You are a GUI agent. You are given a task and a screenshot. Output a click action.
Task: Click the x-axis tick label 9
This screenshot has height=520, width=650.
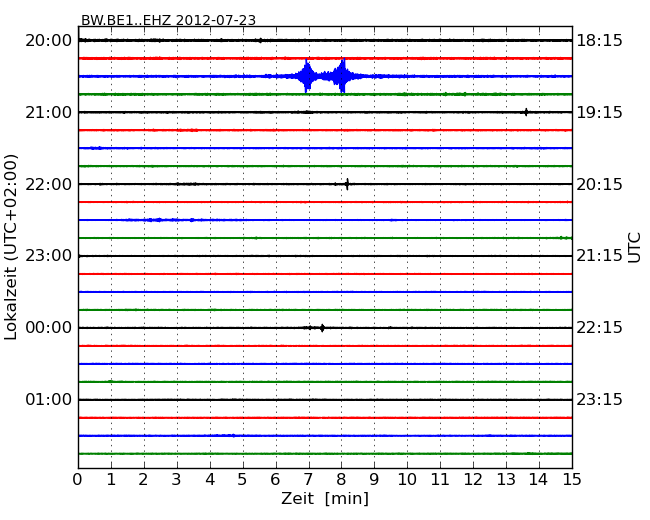[374, 479]
